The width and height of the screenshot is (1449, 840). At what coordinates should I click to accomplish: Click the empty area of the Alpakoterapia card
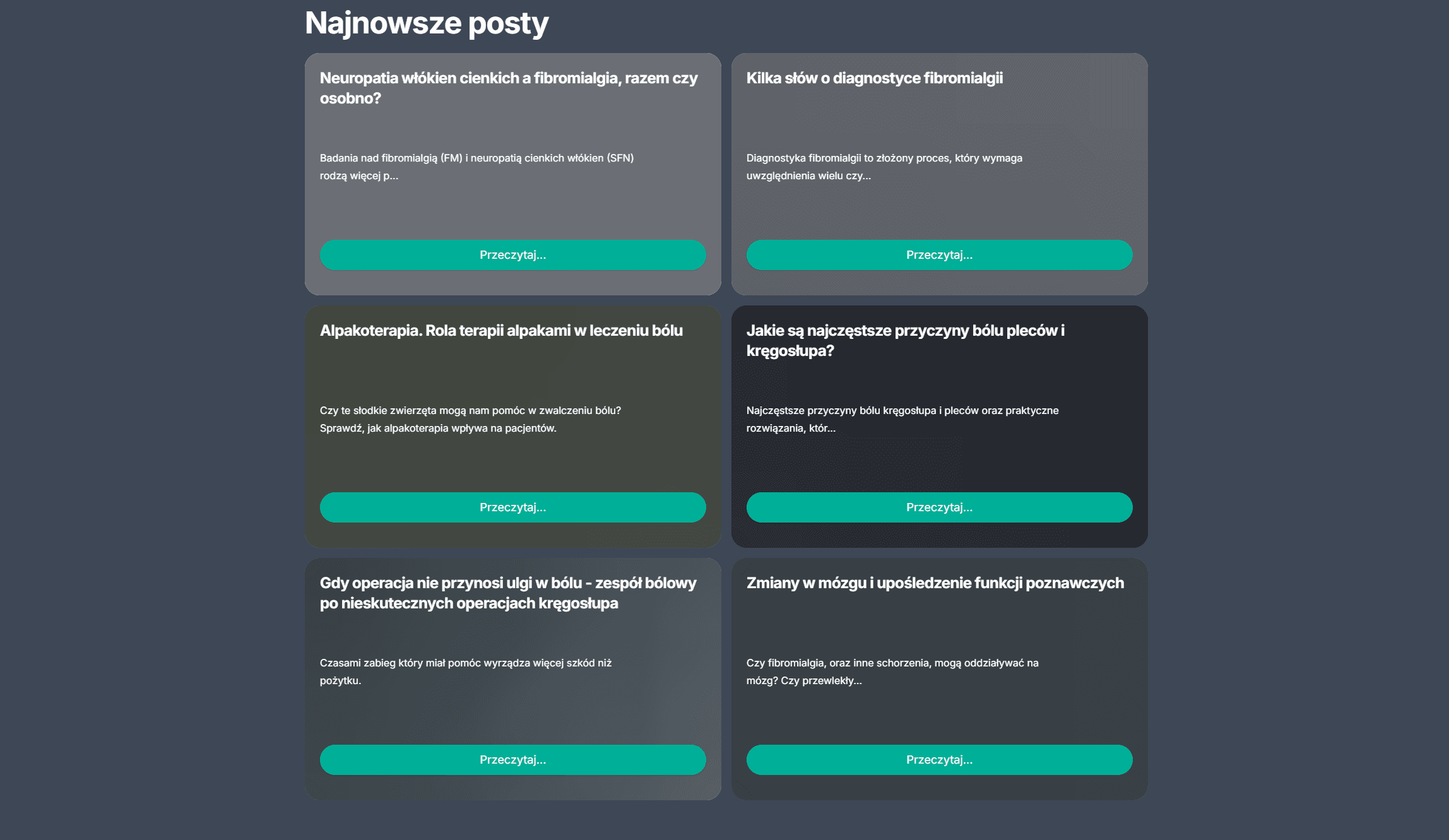click(x=512, y=464)
